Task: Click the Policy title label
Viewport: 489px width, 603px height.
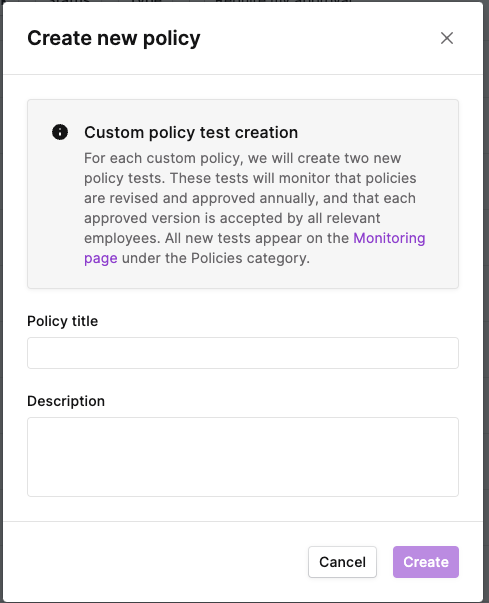Action: pyautogui.click(x=63, y=321)
